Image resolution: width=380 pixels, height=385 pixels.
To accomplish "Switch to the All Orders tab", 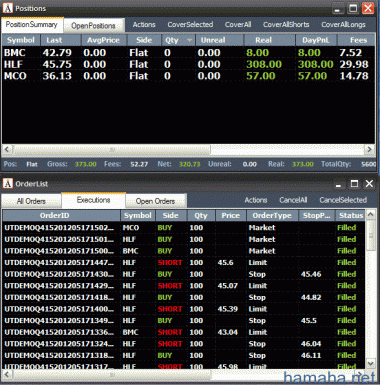I will pyautogui.click(x=31, y=201).
